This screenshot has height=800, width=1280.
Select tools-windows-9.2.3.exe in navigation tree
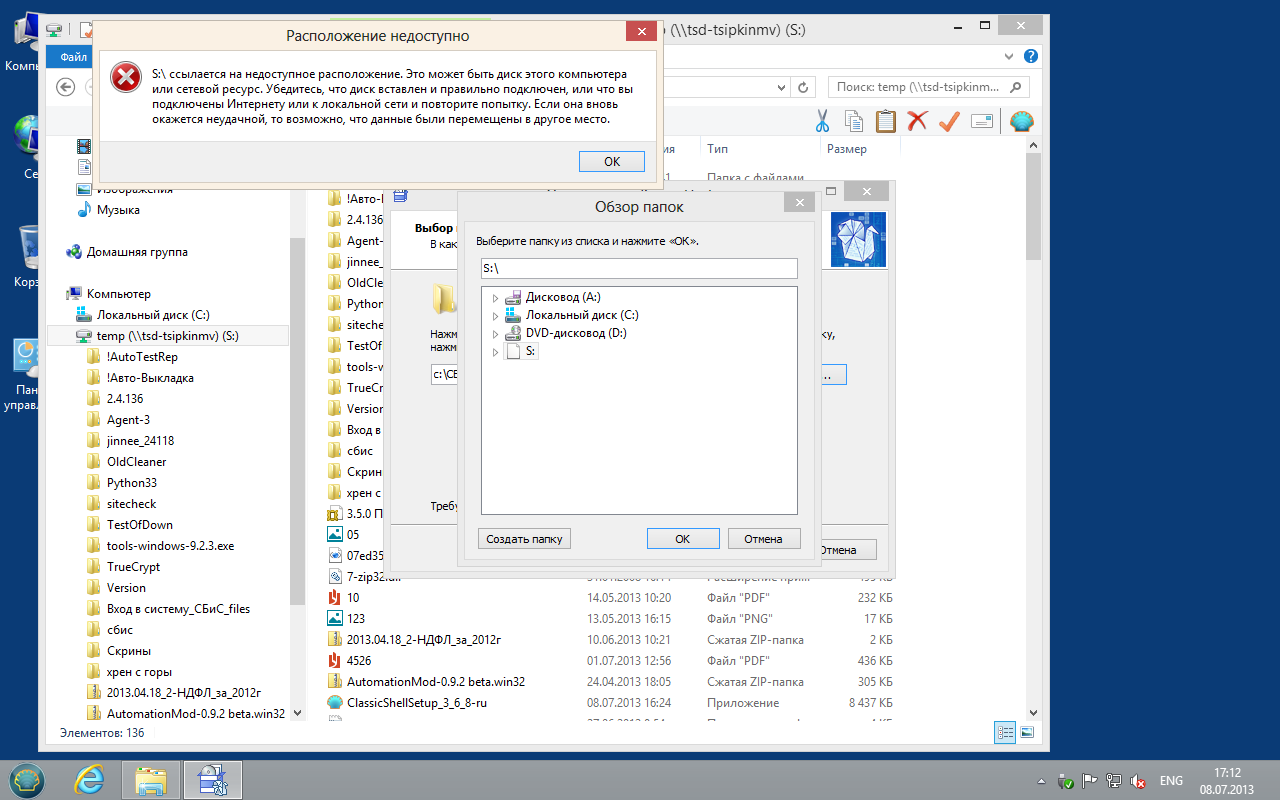point(170,546)
